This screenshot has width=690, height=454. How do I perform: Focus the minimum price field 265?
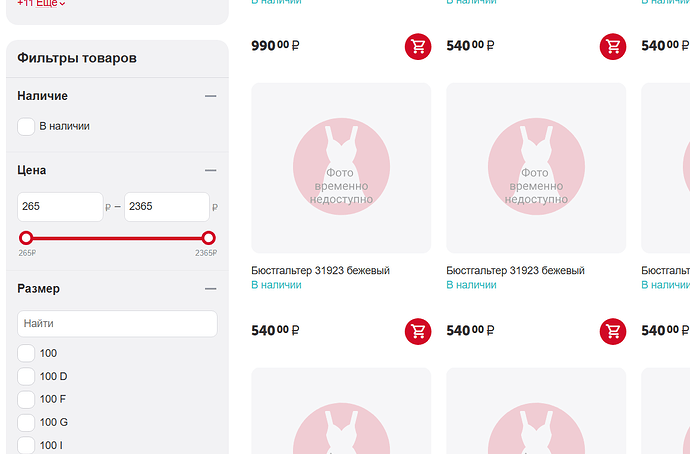(60, 207)
